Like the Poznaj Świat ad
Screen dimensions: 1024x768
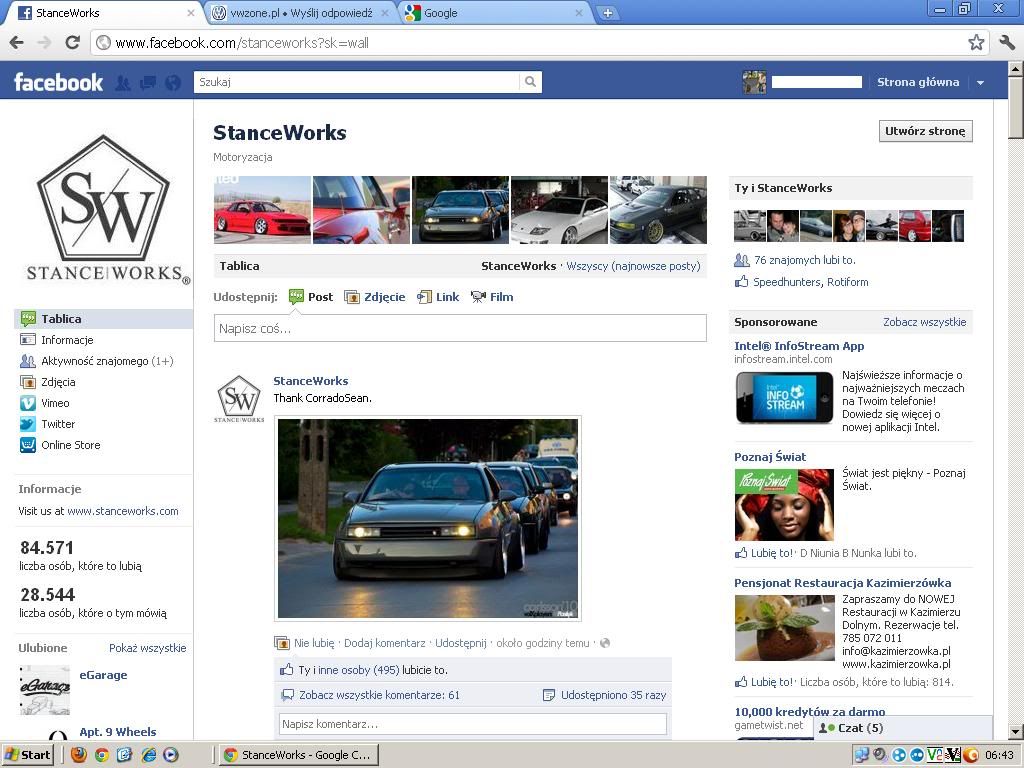pyautogui.click(x=771, y=552)
